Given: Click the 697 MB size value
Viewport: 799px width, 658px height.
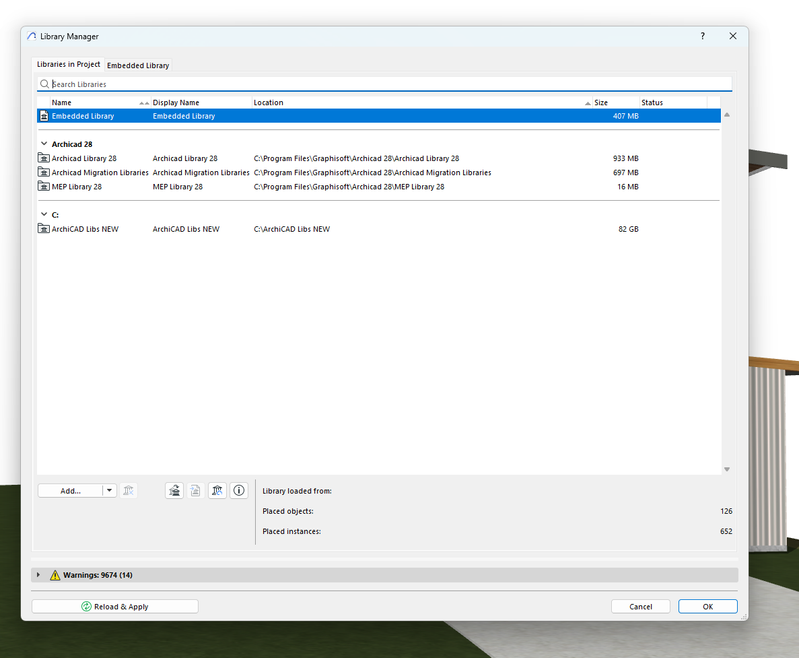Looking at the screenshot, I should pyautogui.click(x=626, y=173).
